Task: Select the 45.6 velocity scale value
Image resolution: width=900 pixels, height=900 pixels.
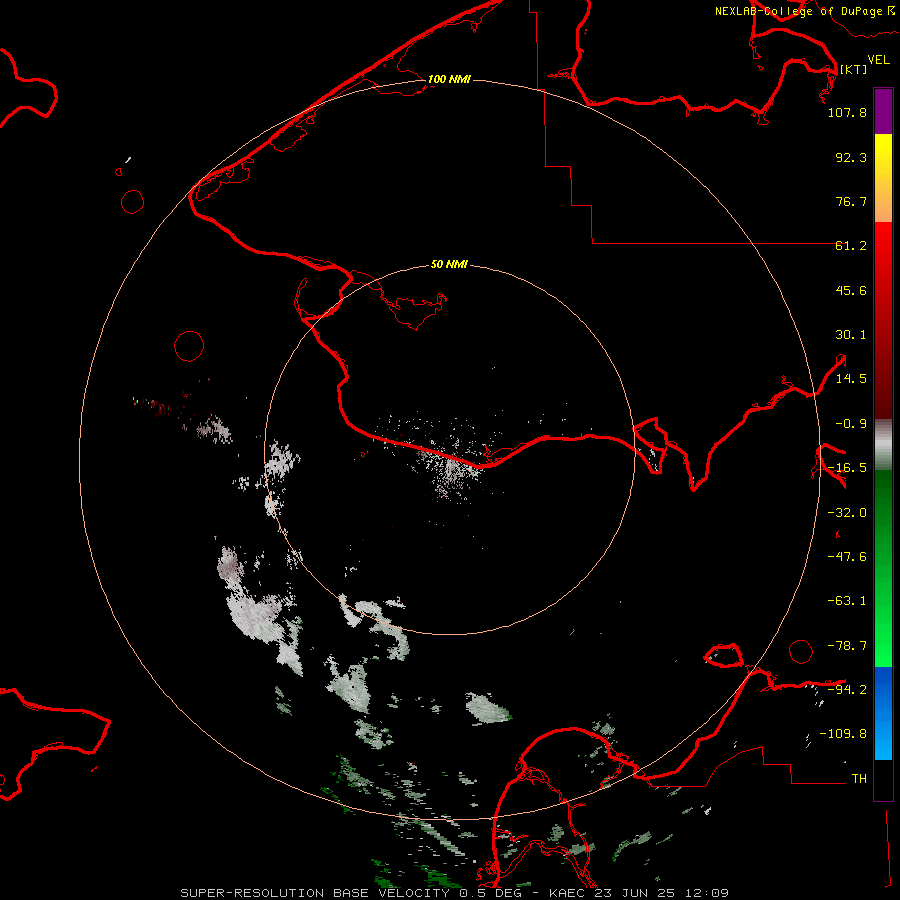Action: tap(851, 290)
